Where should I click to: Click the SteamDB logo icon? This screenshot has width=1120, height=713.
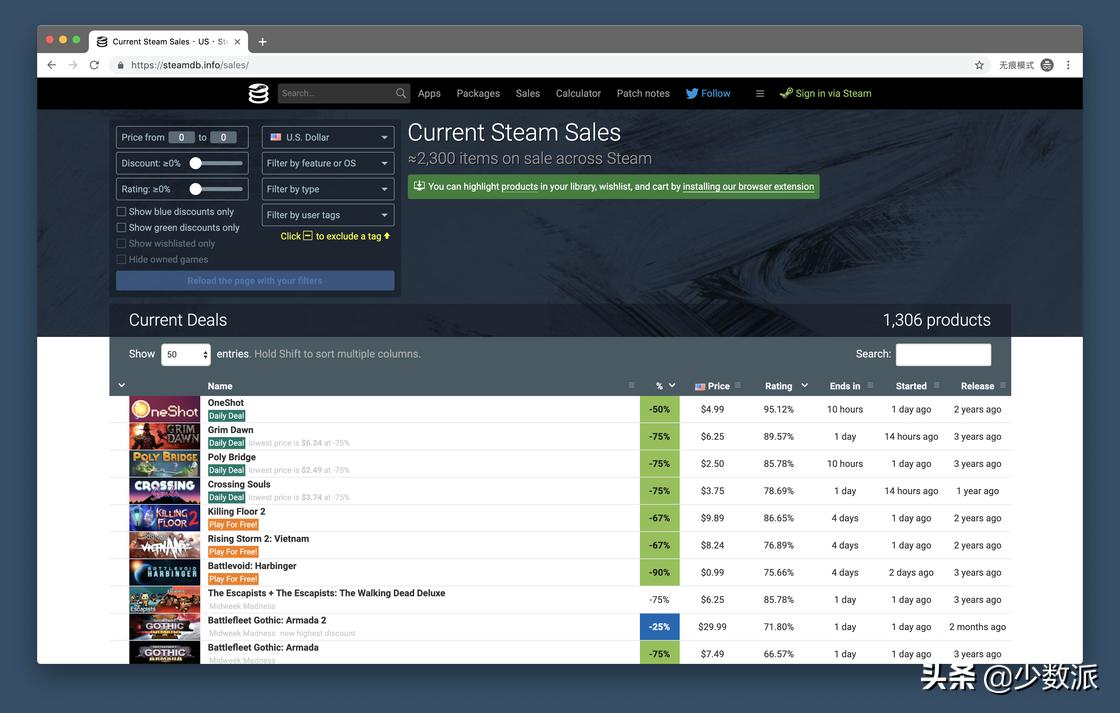pyautogui.click(x=258, y=93)
